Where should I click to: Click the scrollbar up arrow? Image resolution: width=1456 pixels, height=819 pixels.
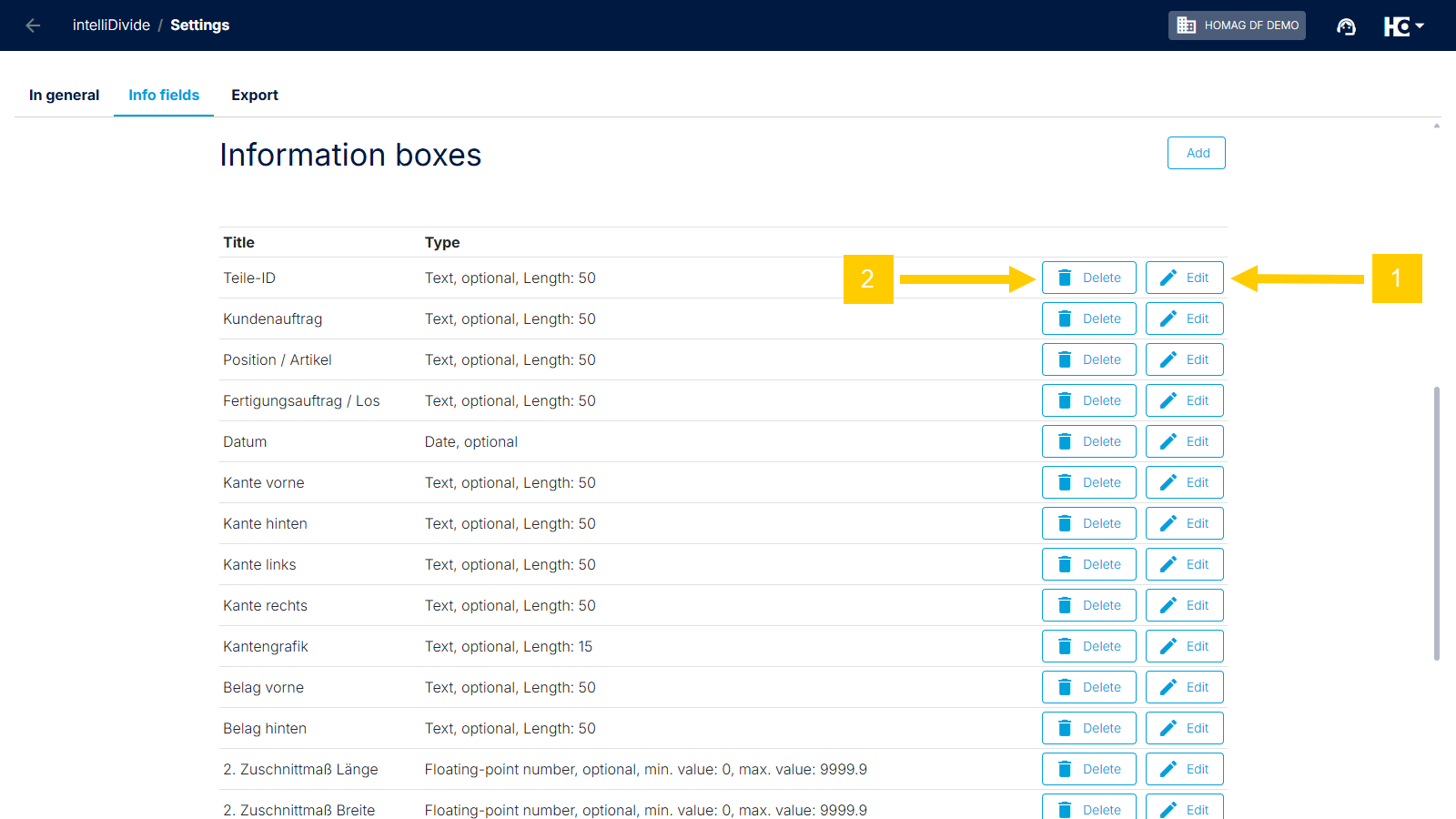click(1437, 126)
